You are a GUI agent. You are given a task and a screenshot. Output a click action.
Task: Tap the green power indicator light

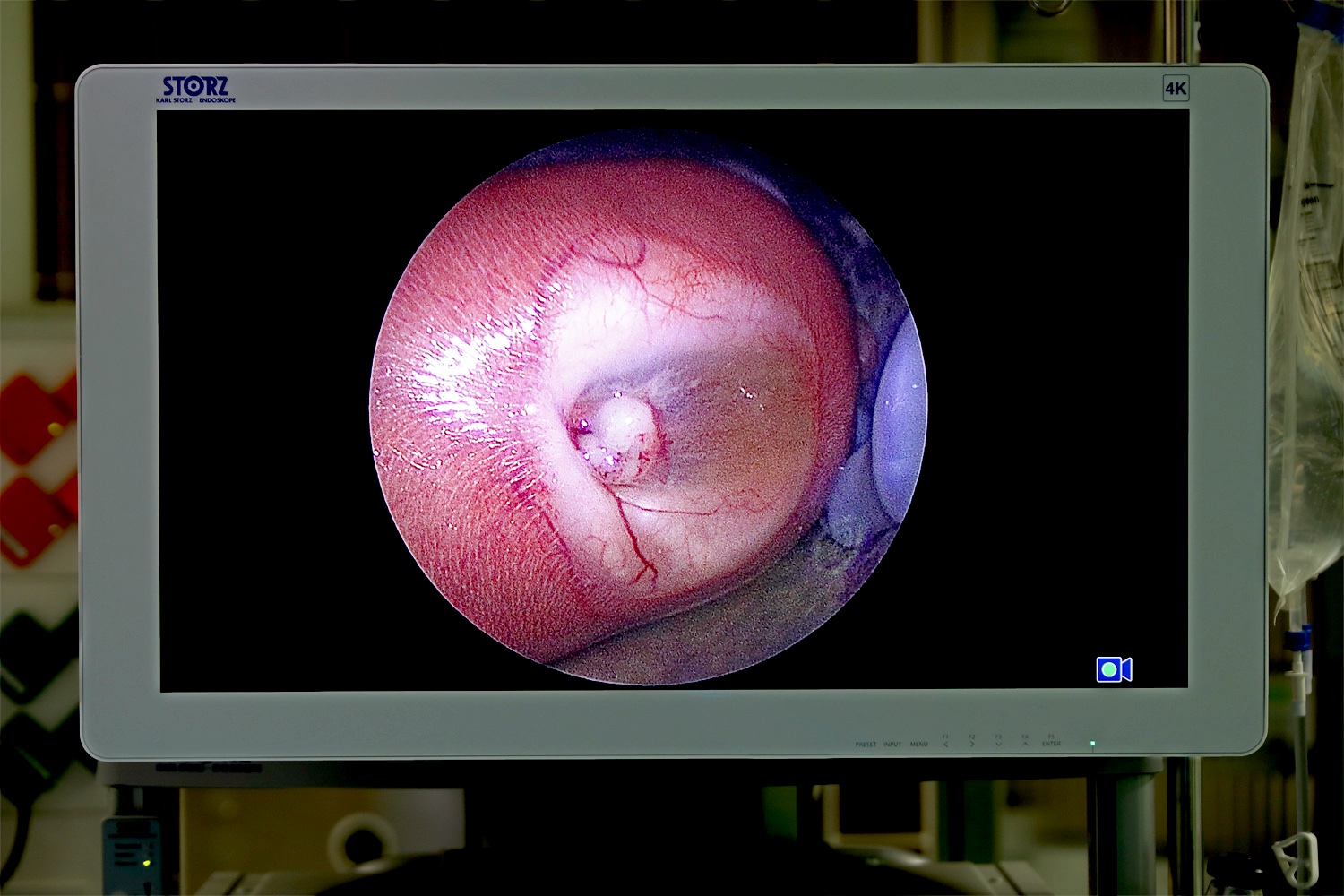tap(1091, 743)
